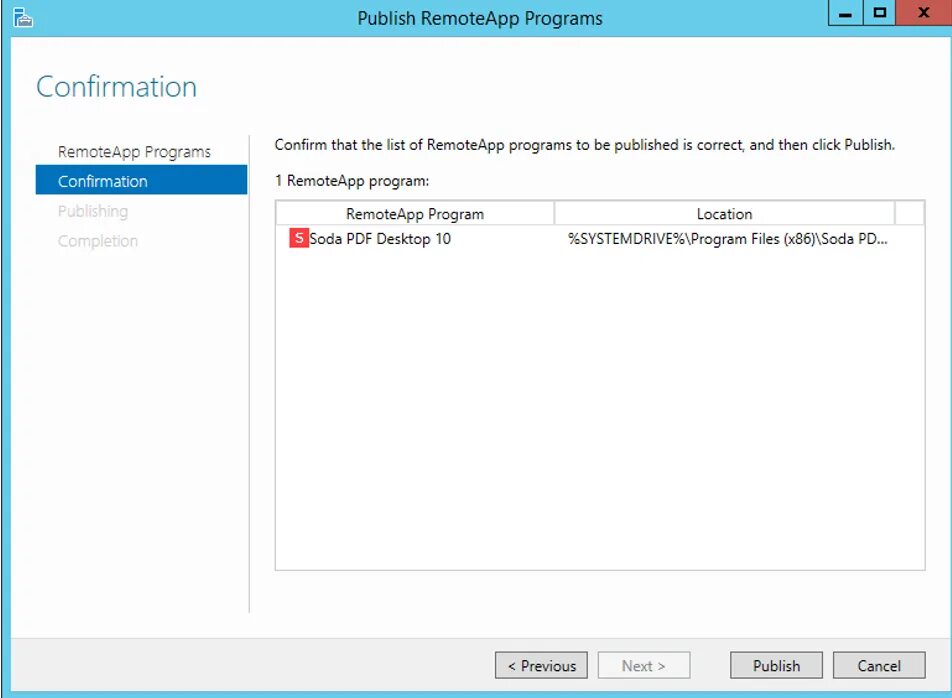The width and height of the screenshot is (952, 698).
Task: Sort by the Location column header
Action: pos(724,213)
